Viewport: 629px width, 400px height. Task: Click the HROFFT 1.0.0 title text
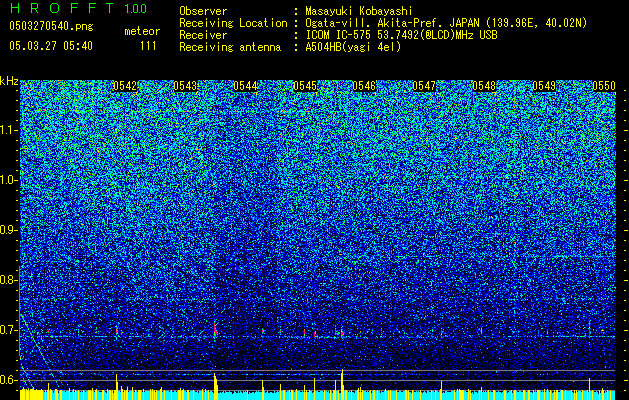[x=78, y=8]
